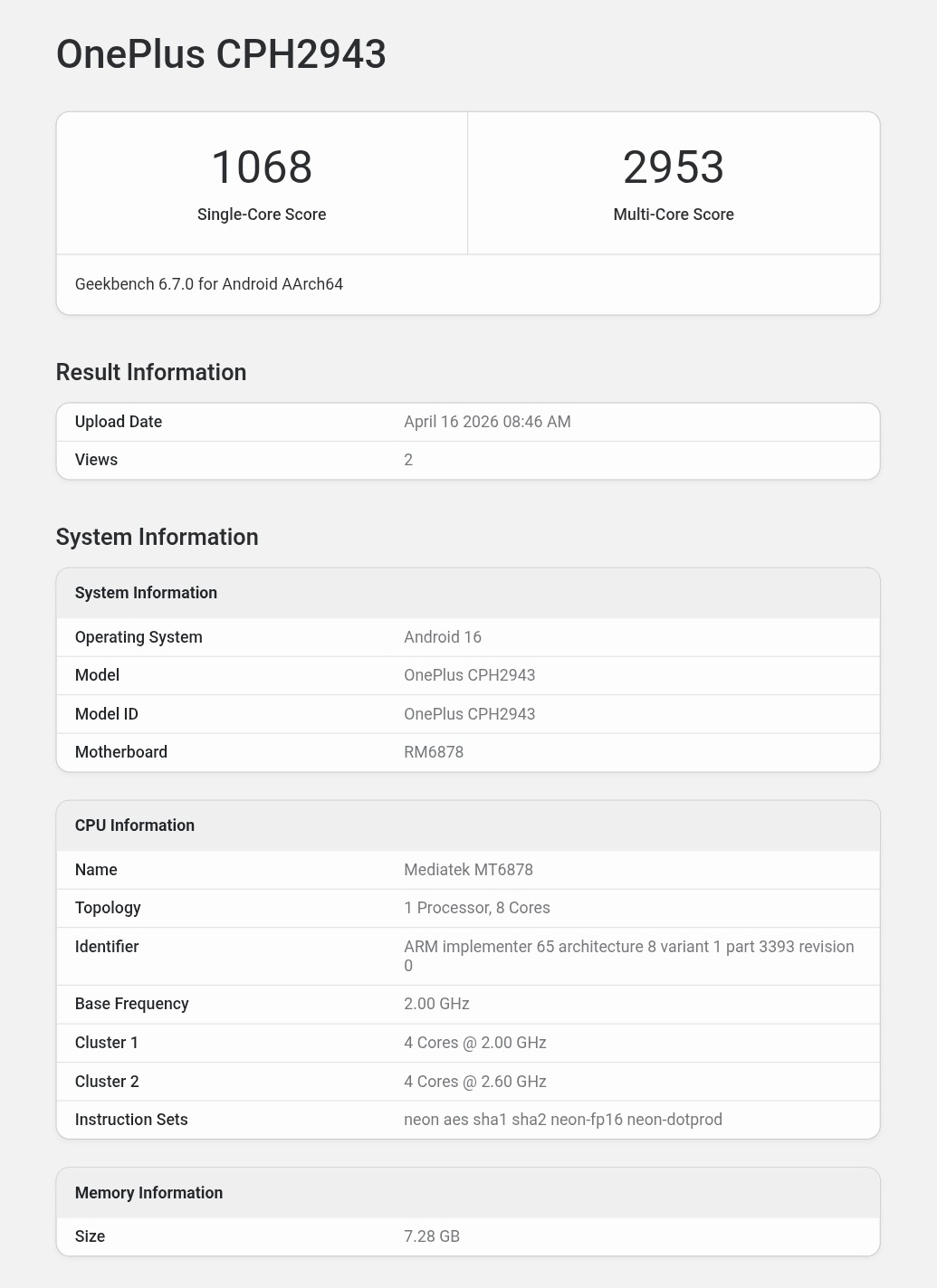Click the Operating System row showing Android 16
The image size is (937, 1288).
[x=139, y=636]
